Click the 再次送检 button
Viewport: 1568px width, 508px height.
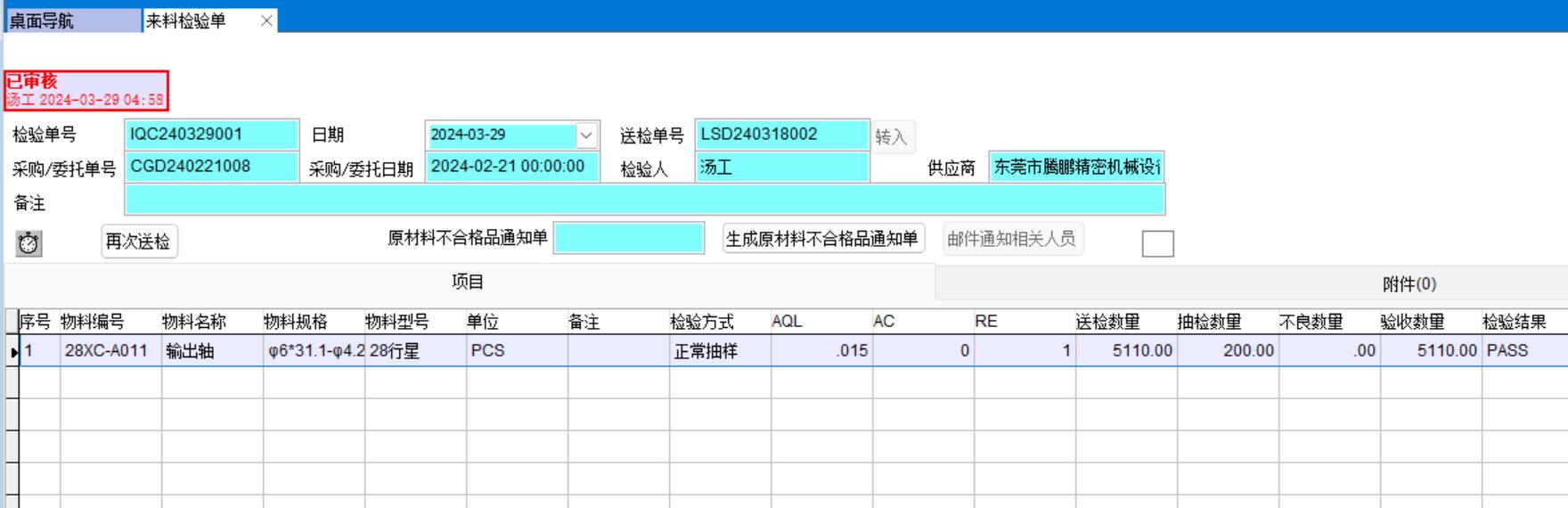pos(139,242)
